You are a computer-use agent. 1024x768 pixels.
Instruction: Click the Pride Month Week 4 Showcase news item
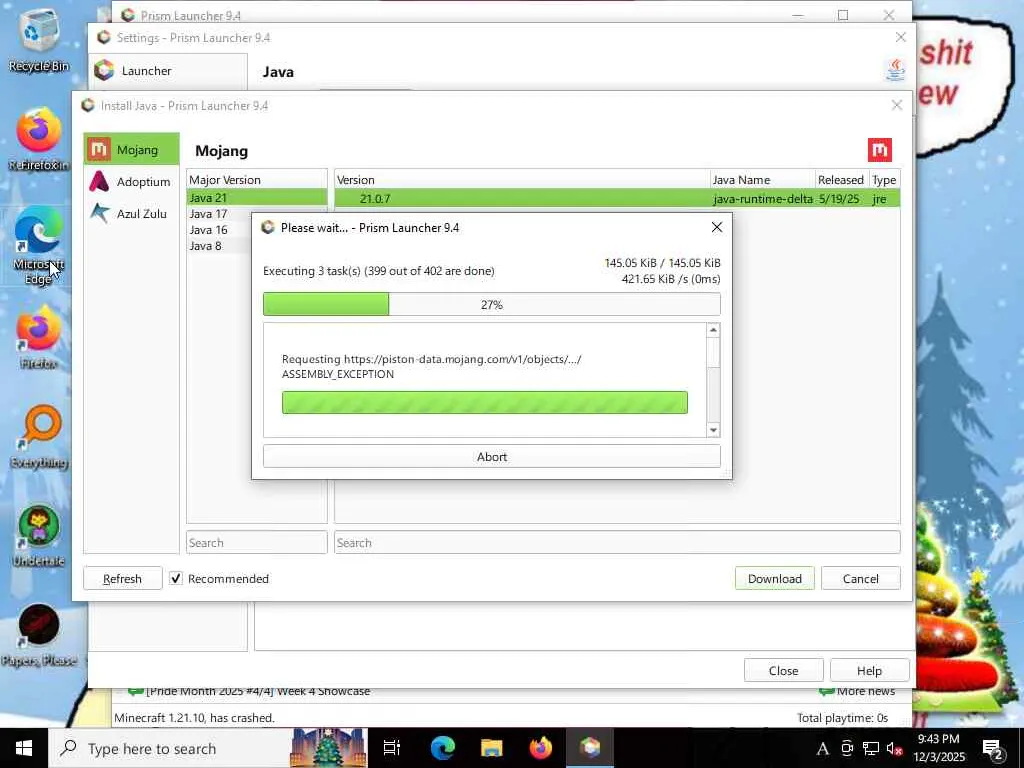point(249,691)
